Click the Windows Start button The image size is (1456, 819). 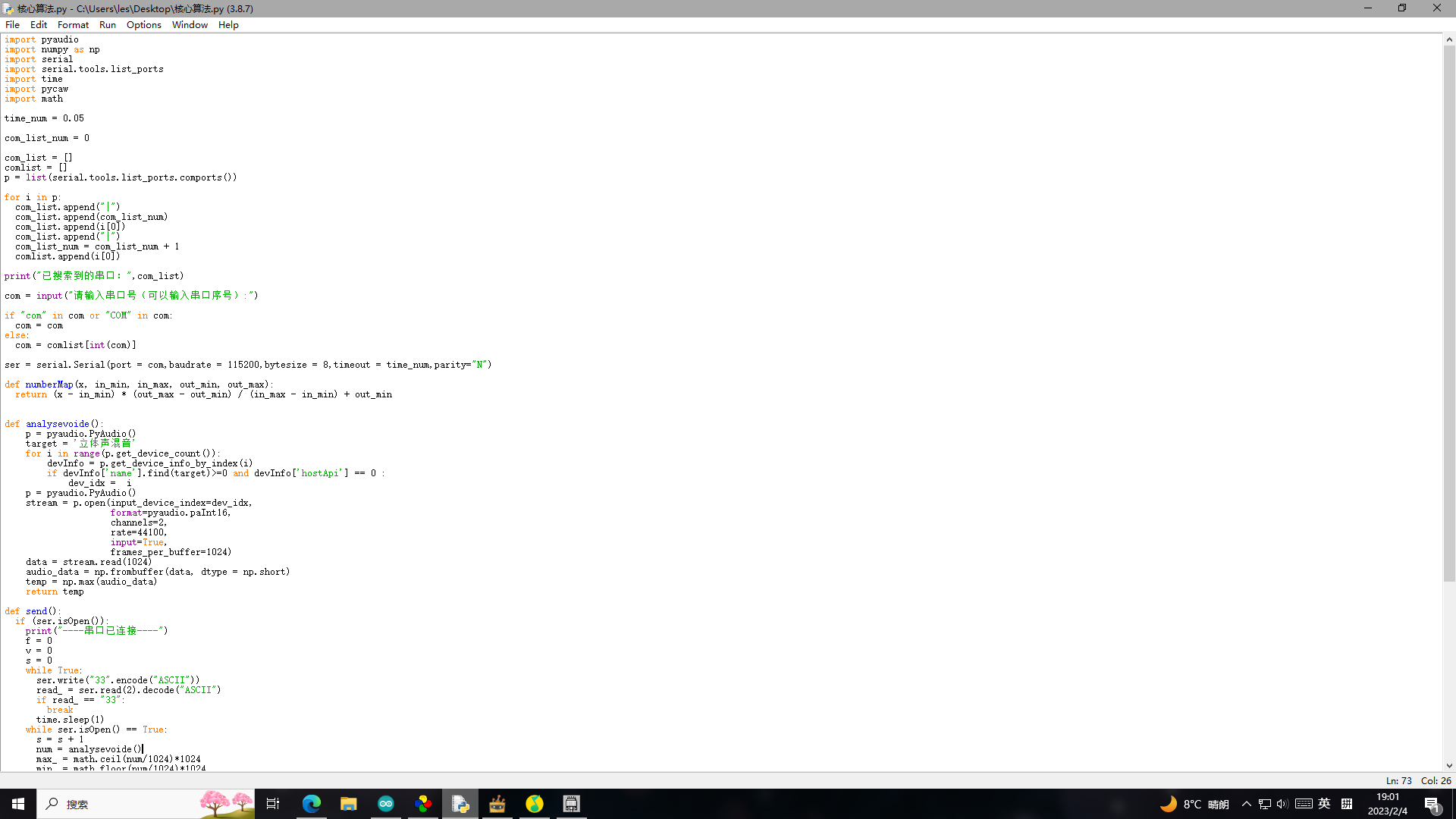[18, 804]
